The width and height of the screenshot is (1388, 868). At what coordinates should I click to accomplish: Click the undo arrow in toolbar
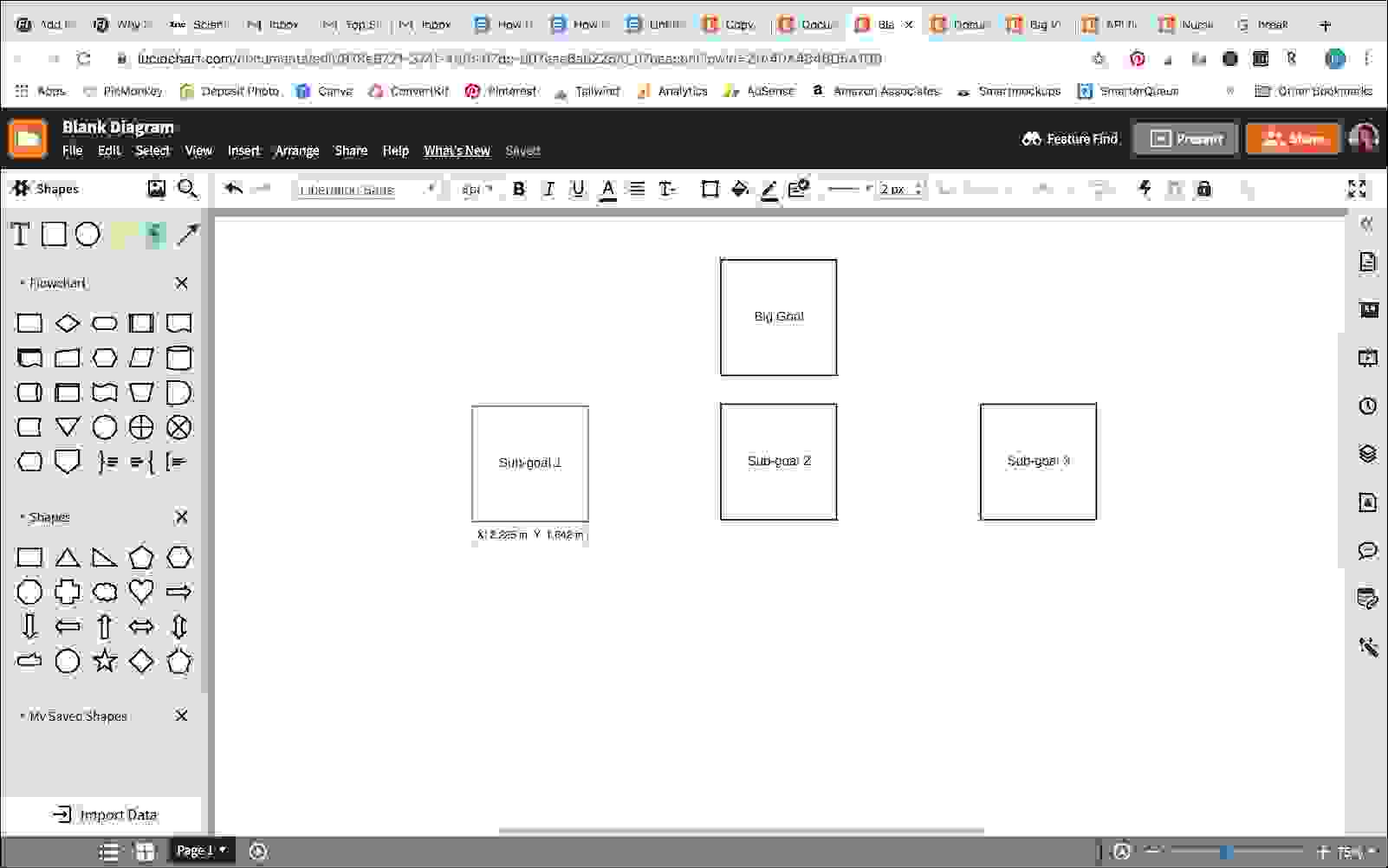[233, 189]
